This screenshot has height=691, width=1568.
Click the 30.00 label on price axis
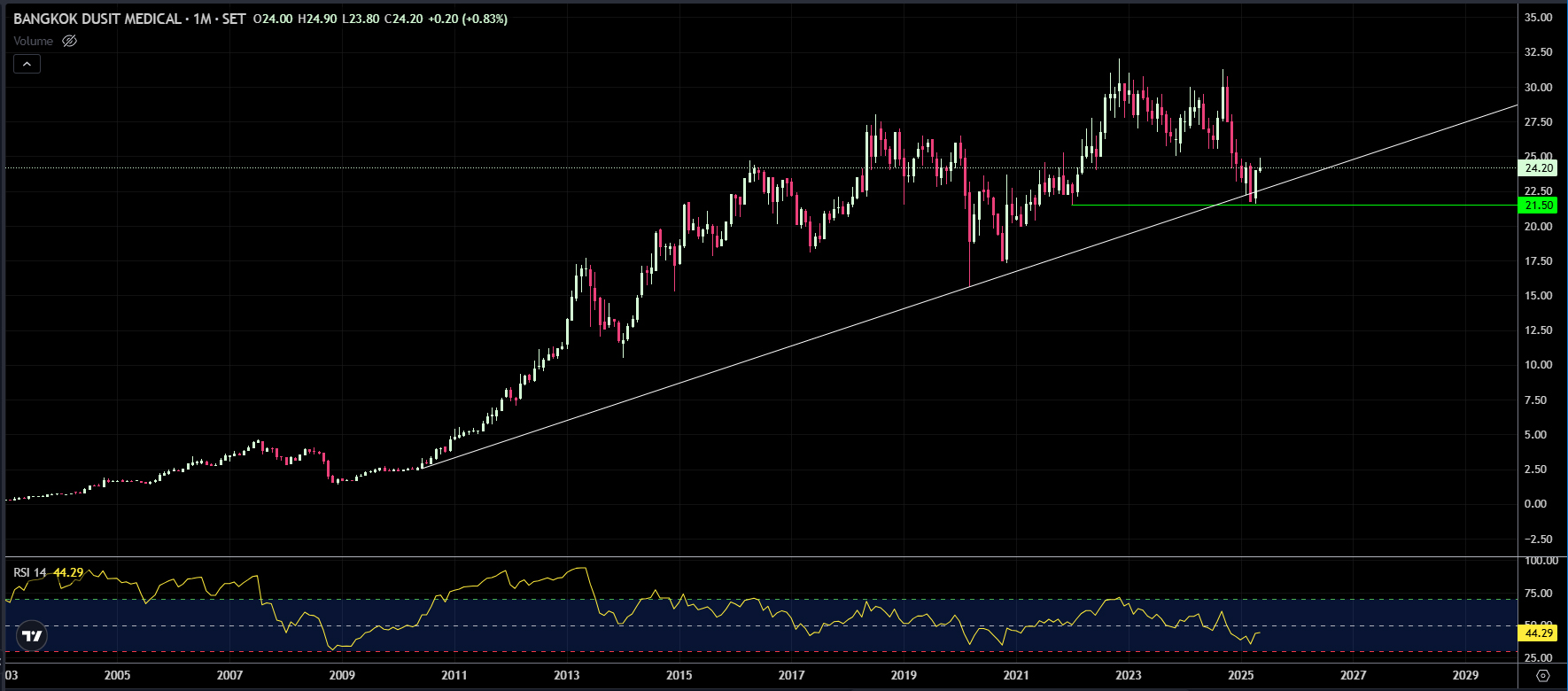coord(1538,87)
